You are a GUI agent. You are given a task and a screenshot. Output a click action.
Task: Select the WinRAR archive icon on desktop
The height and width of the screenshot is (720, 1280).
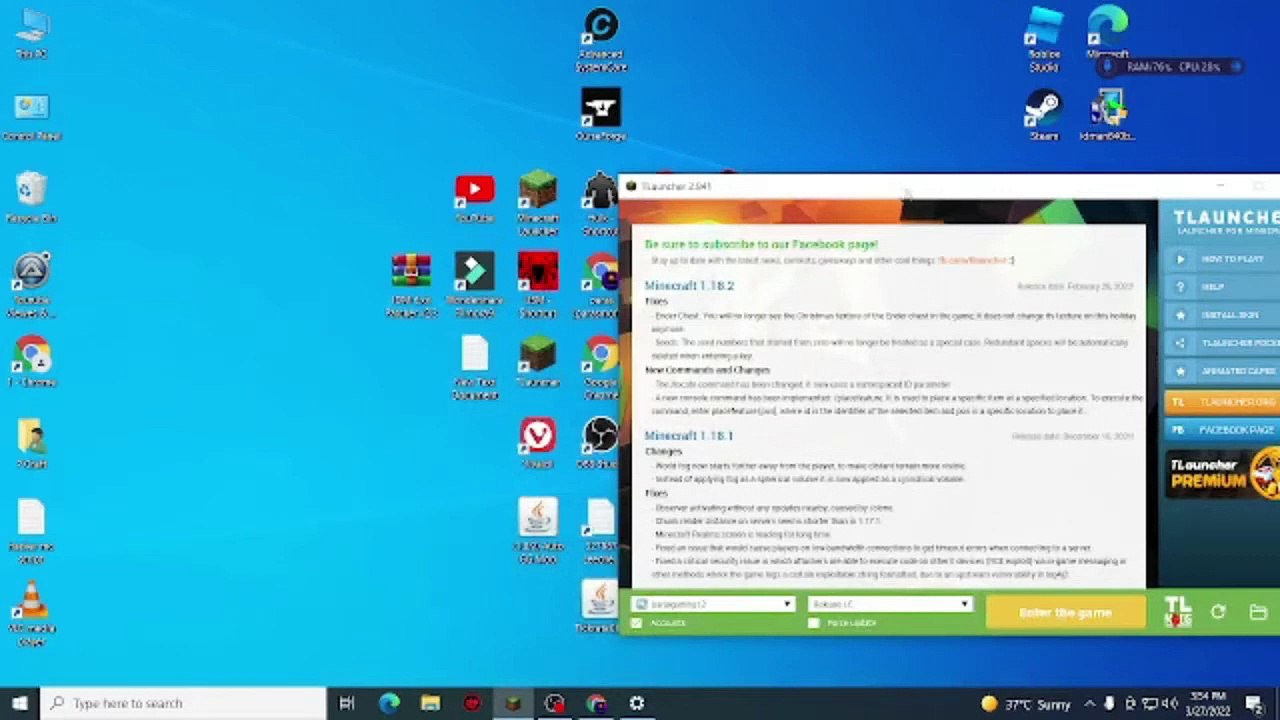pyautogui.click(x=411, y=286)
